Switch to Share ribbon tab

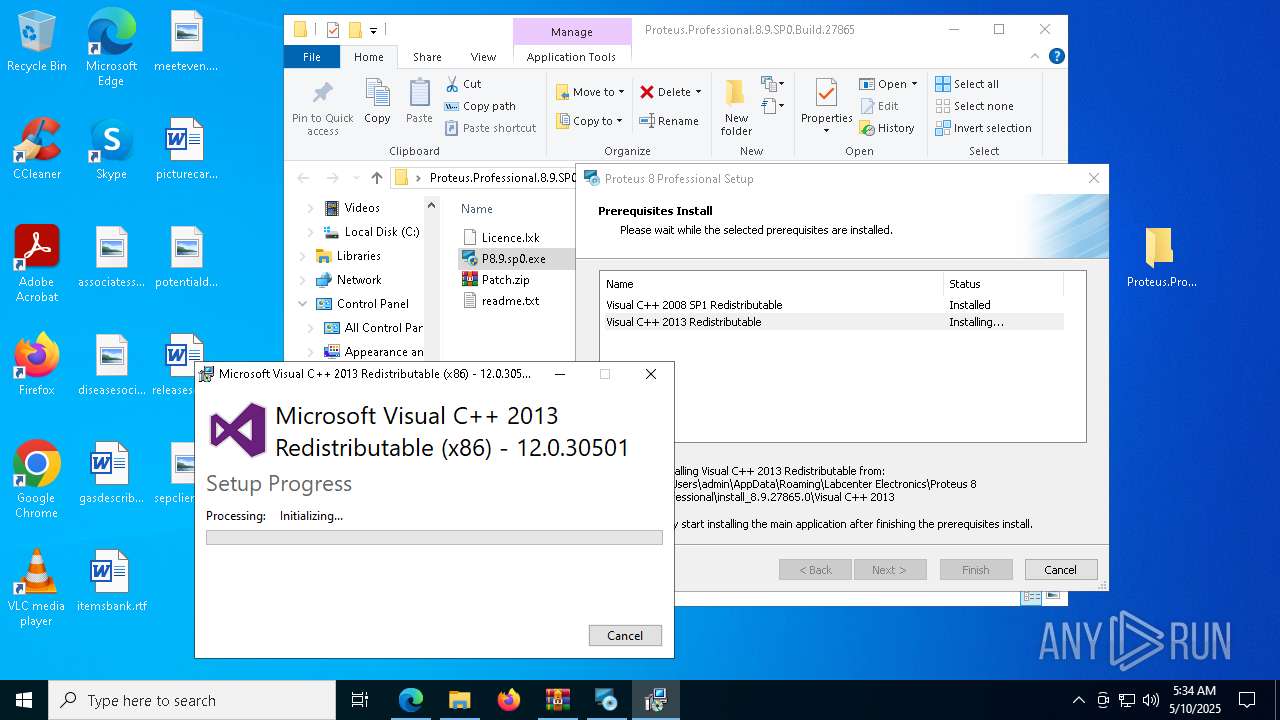pyautogui.click(x=427, y=57)
